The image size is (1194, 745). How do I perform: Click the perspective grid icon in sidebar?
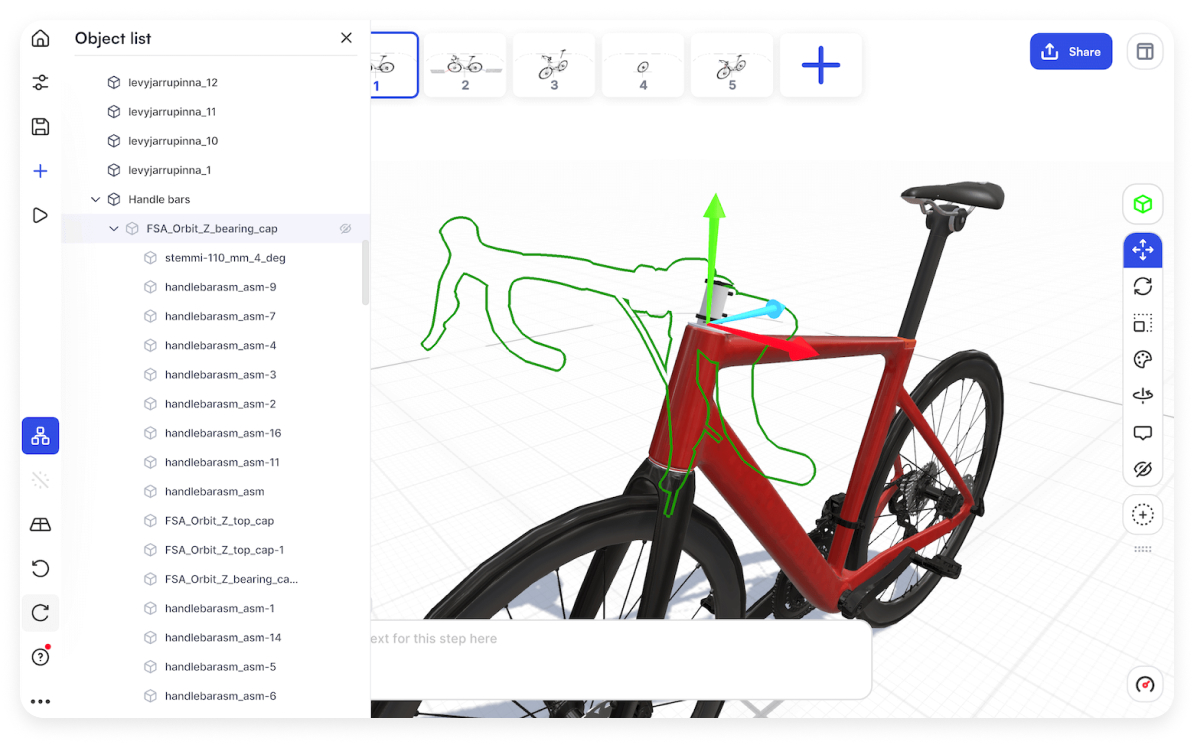[x=40, y=525]
